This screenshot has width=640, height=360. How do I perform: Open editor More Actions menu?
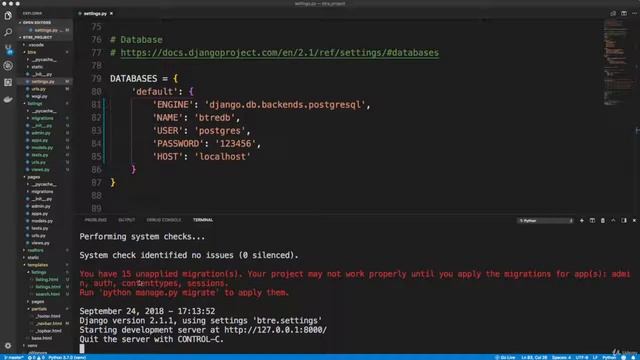(x=635, y=13)
